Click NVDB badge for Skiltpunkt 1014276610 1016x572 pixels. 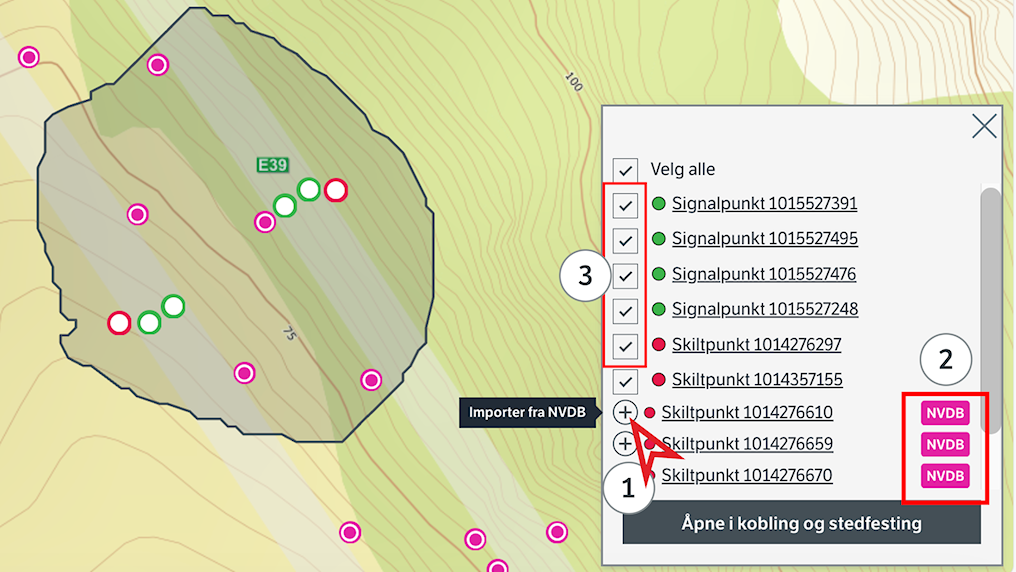pos(945,413)
